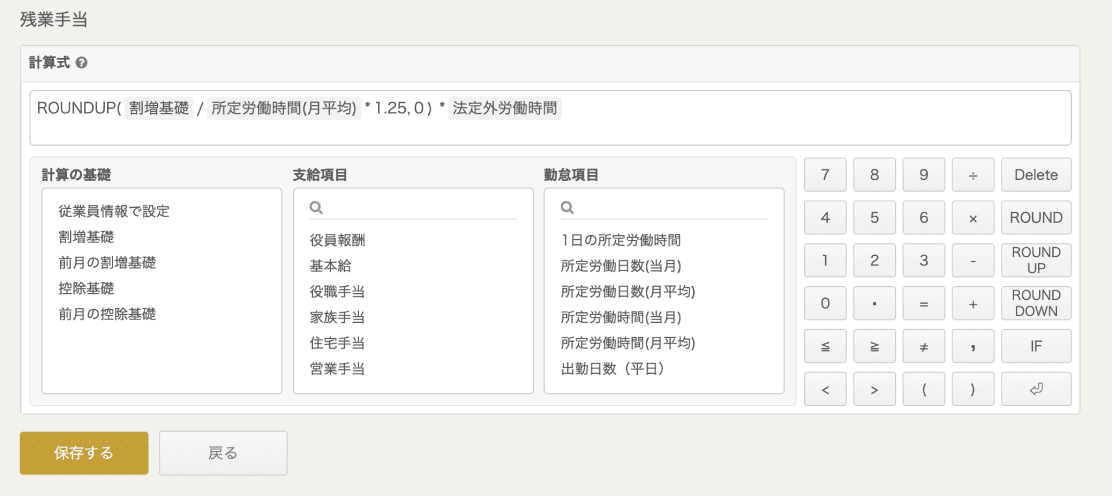Click the minus key on keypad
The height and width of the screenshot is (496, 1112).
tap(973, 260)
